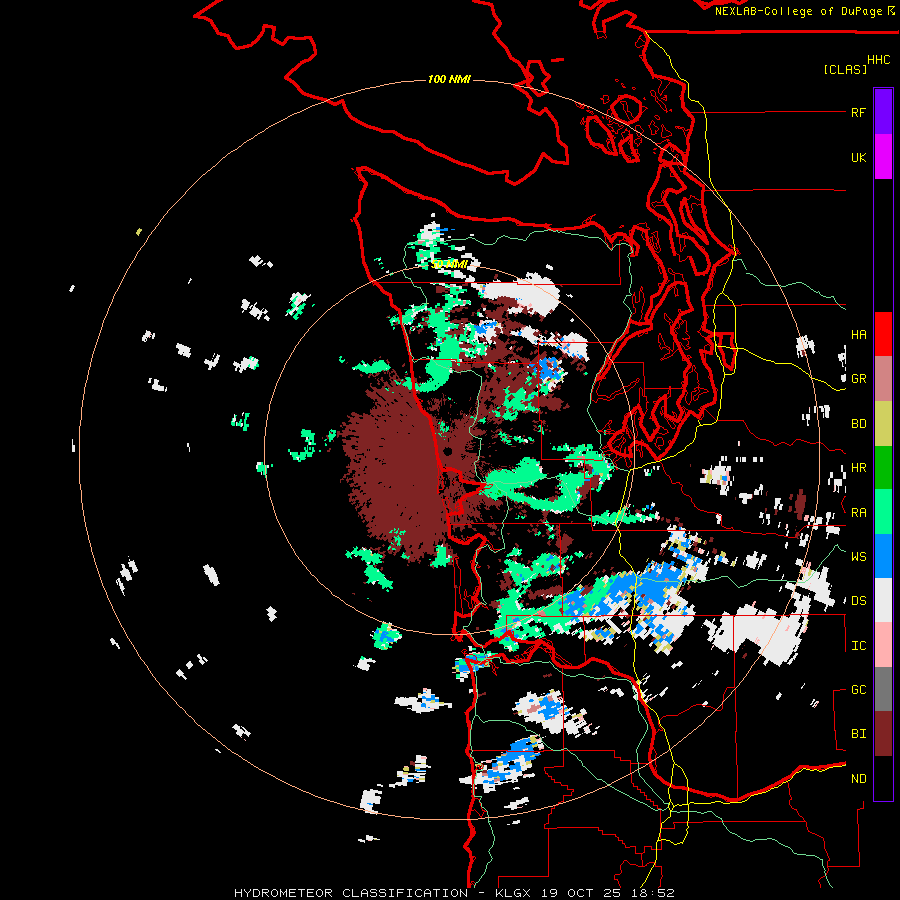Image resolution: width=900 pixels, height=900 pixels.
Task: Select the yellow BD legend swatch
Action: pos(883,423)
